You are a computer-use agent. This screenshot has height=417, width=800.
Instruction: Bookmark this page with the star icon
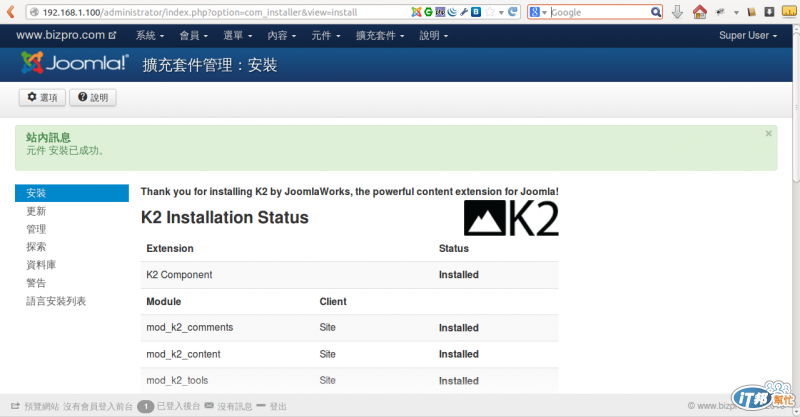(489, 12)
